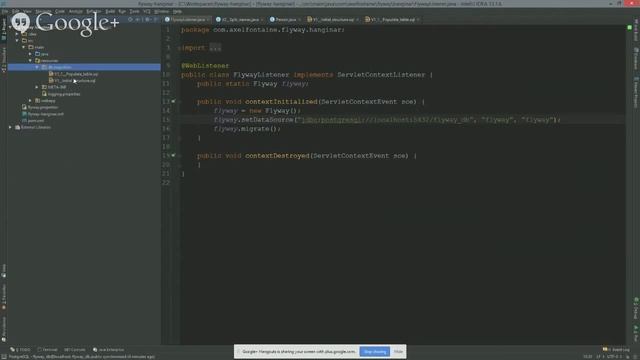Click Hide in Hangouts sharing banner
Image resolution: width=640 pixels, height=360 pixels.
398,351
